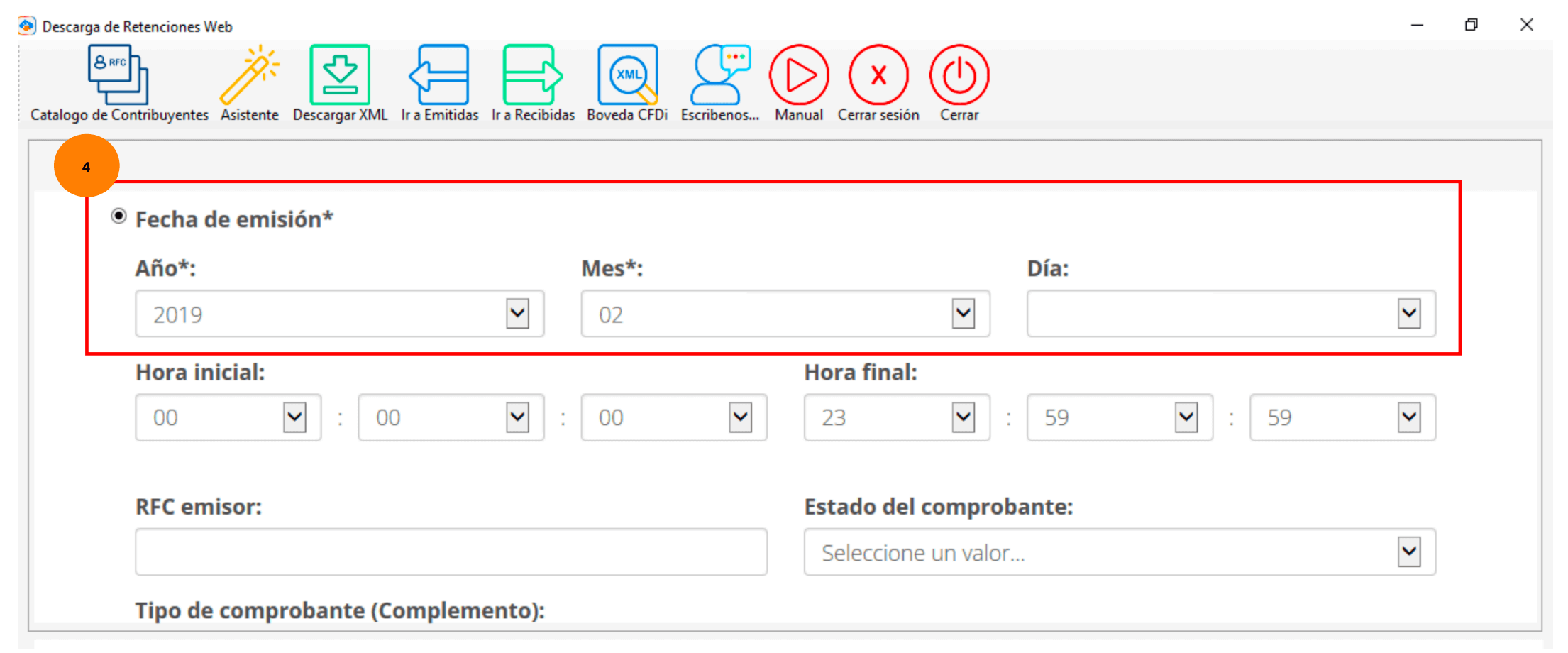Open Hora inicial hour dropdown
Viewport: 1568px width, 653px height.
tap(294, 417)
